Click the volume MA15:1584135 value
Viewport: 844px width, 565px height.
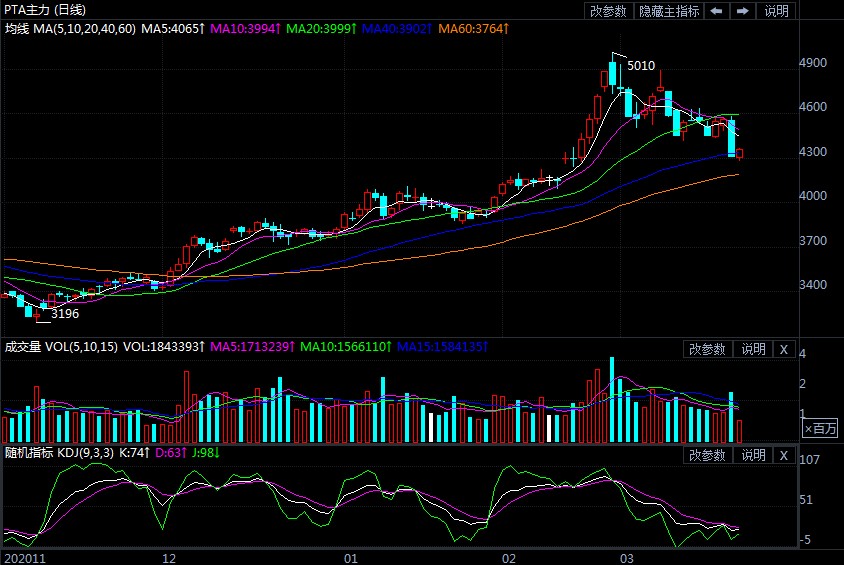pos(442,347)
